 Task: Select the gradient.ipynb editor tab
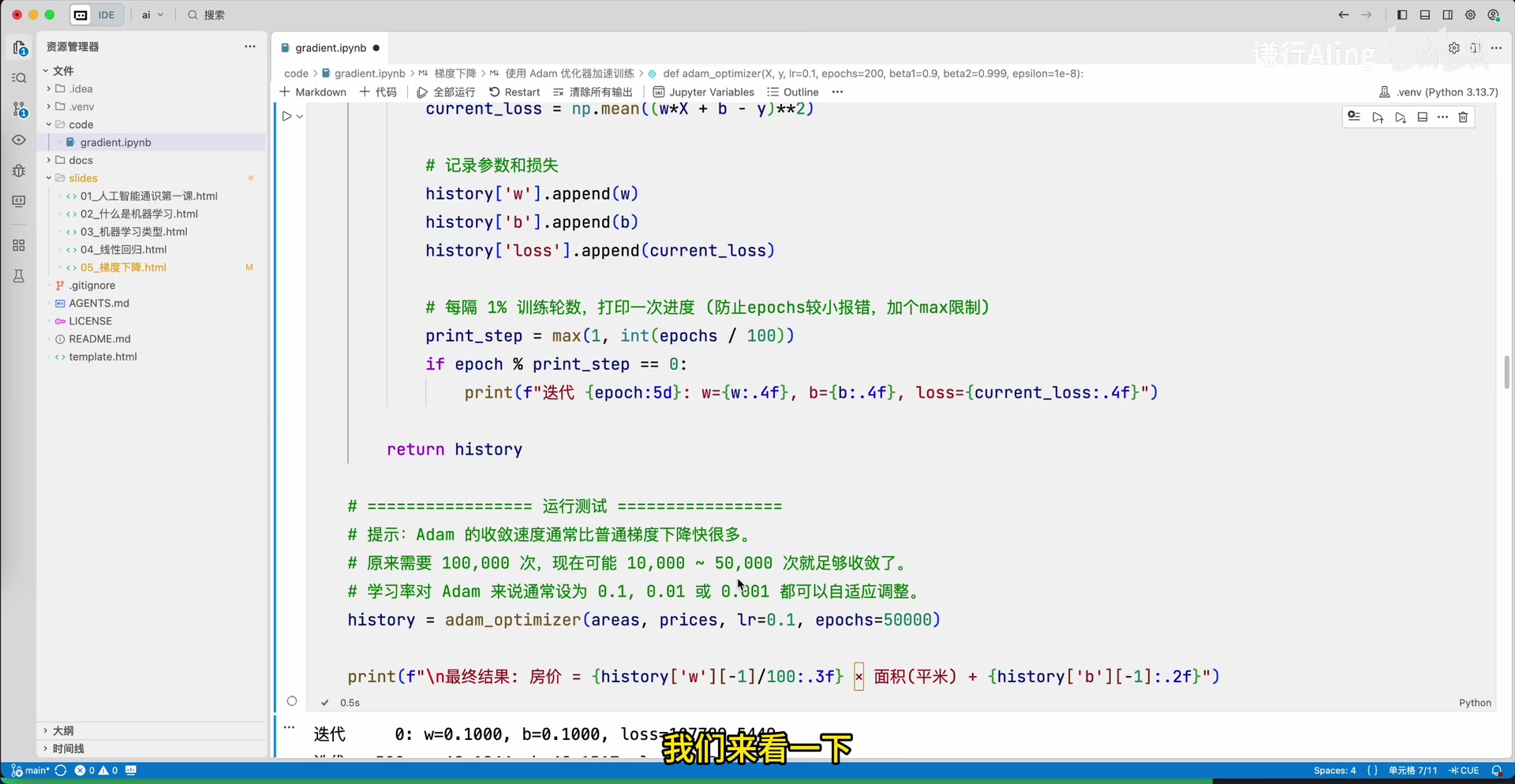331,48
